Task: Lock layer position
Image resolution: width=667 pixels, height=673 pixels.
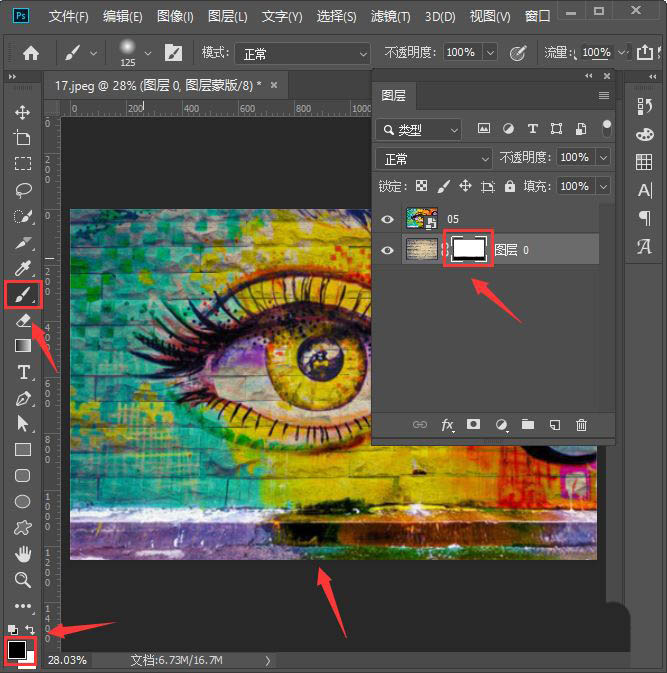Action: tap(465, 186)
